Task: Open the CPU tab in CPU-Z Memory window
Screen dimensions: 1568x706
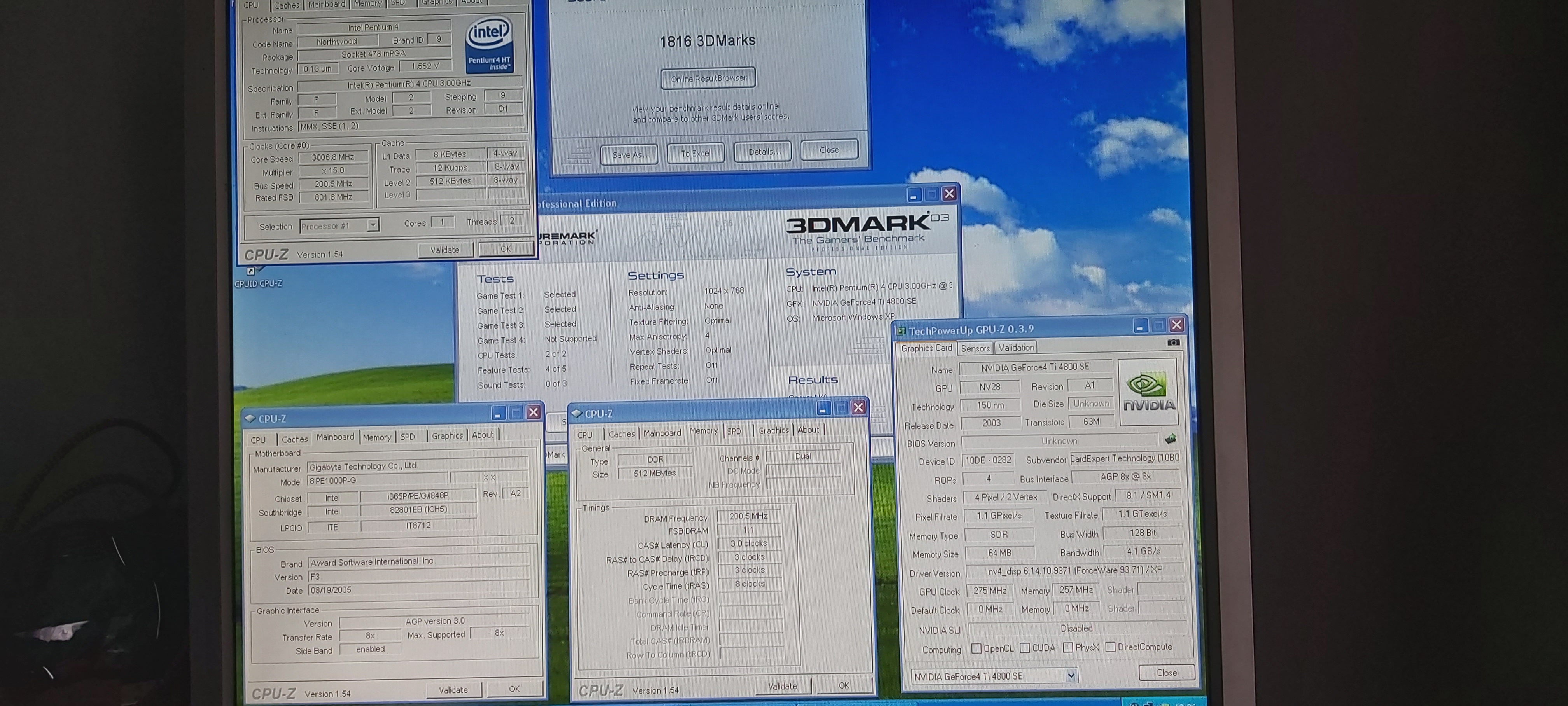Action: (x=585, y=435)
